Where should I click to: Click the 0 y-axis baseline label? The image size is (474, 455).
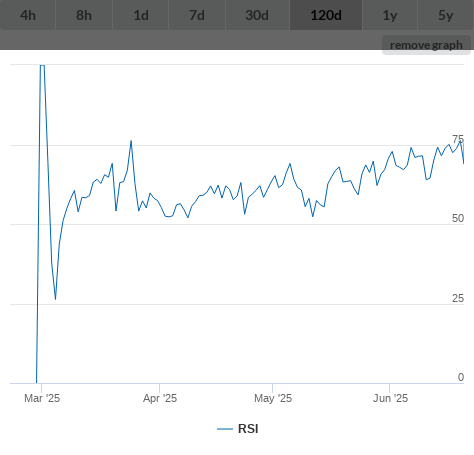pyautogui.click(x=461, y=377)
